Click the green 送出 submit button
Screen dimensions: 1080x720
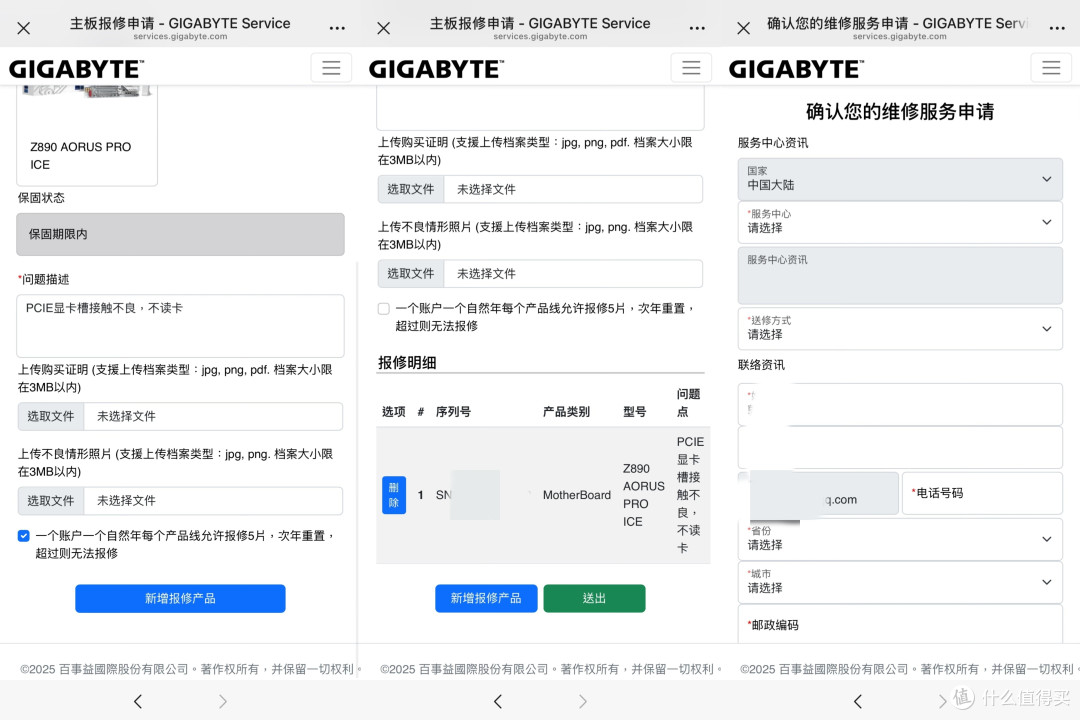(594, 598)
